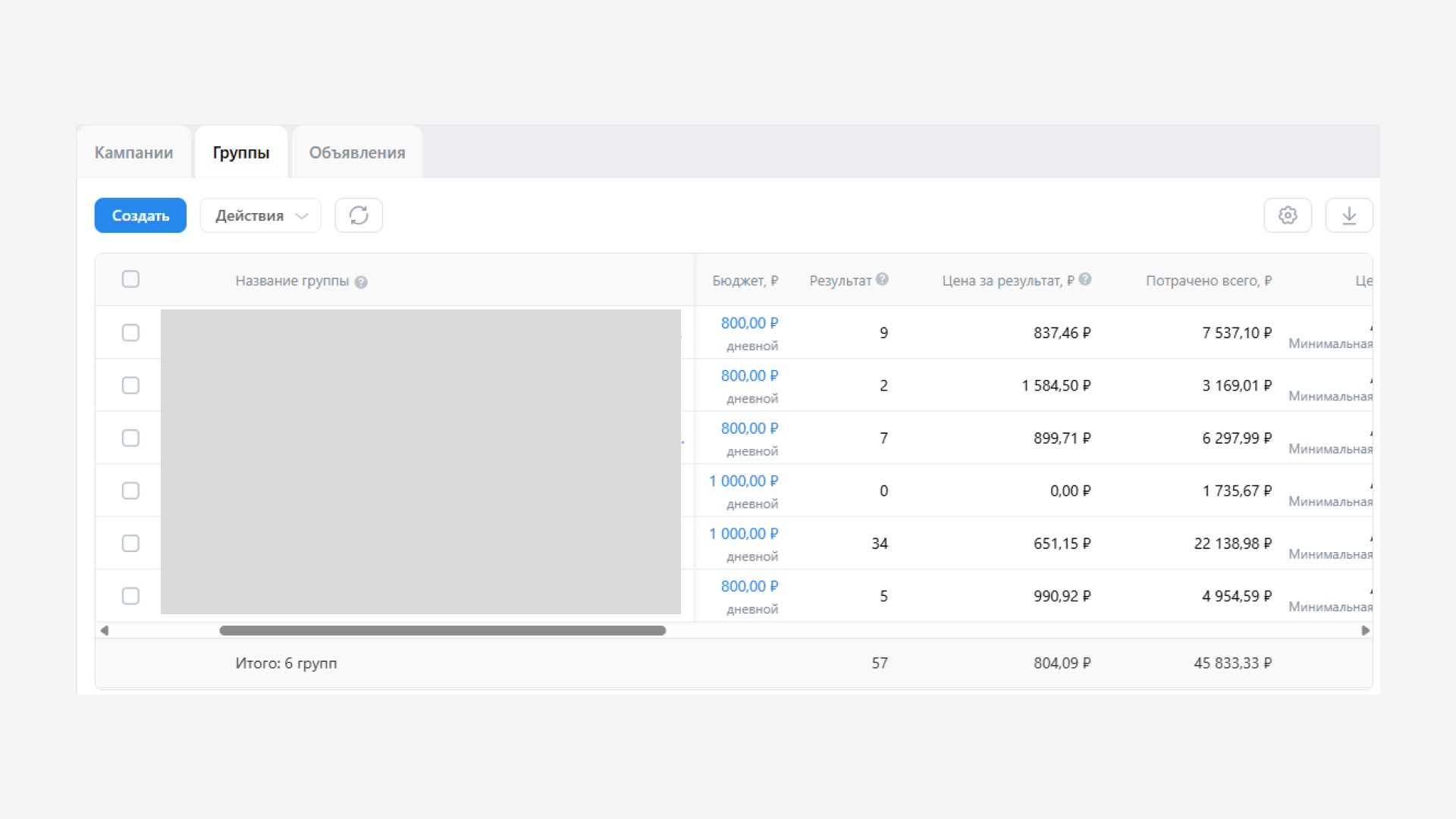Click help icon next to Результат

pyautogui.click(x=882, y=279)
